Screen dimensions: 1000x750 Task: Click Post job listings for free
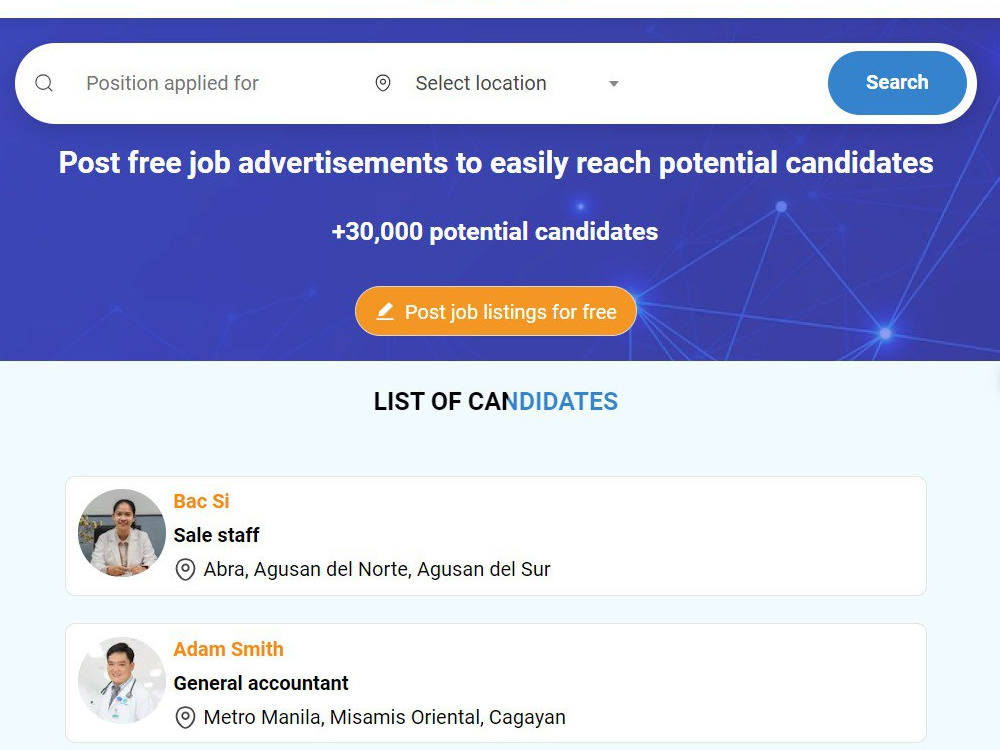tap(496, 311)
